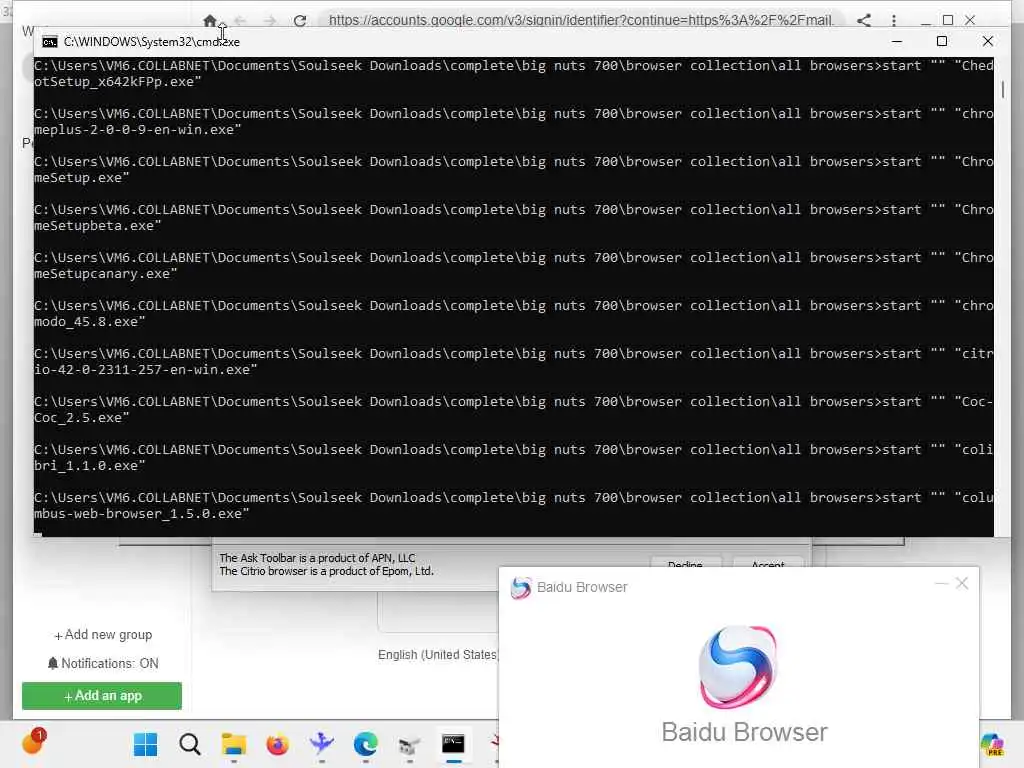The width and height of the screenshot is (1024, 768).
Task: Click the chromodo_45.8.exe command line
Action: pyautogui.click(x=514, y=313)
